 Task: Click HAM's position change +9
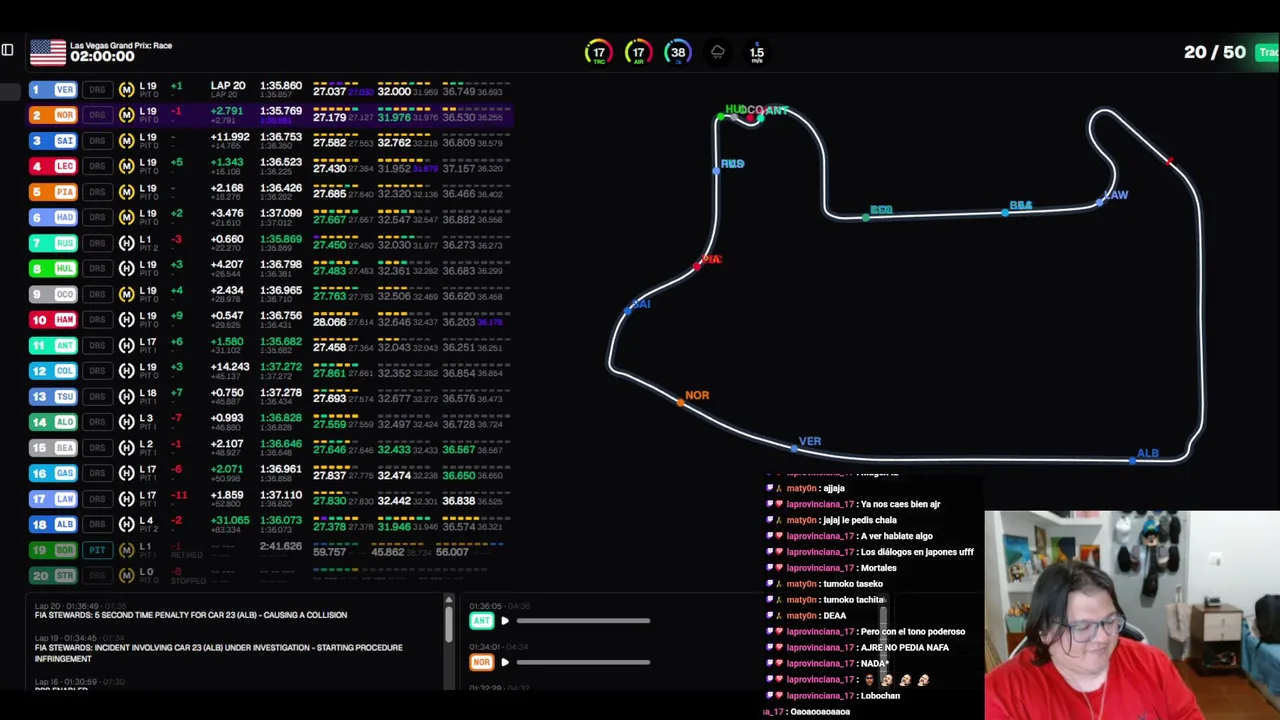176,316
